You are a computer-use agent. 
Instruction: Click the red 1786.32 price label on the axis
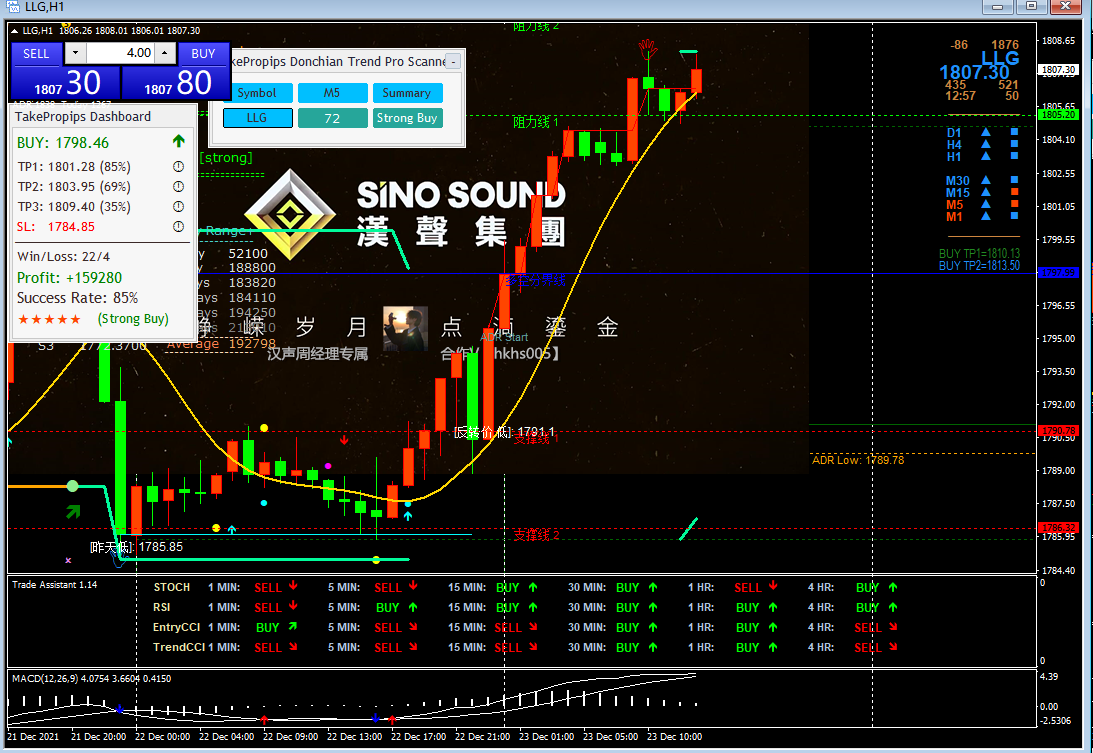coord(1058,528)
